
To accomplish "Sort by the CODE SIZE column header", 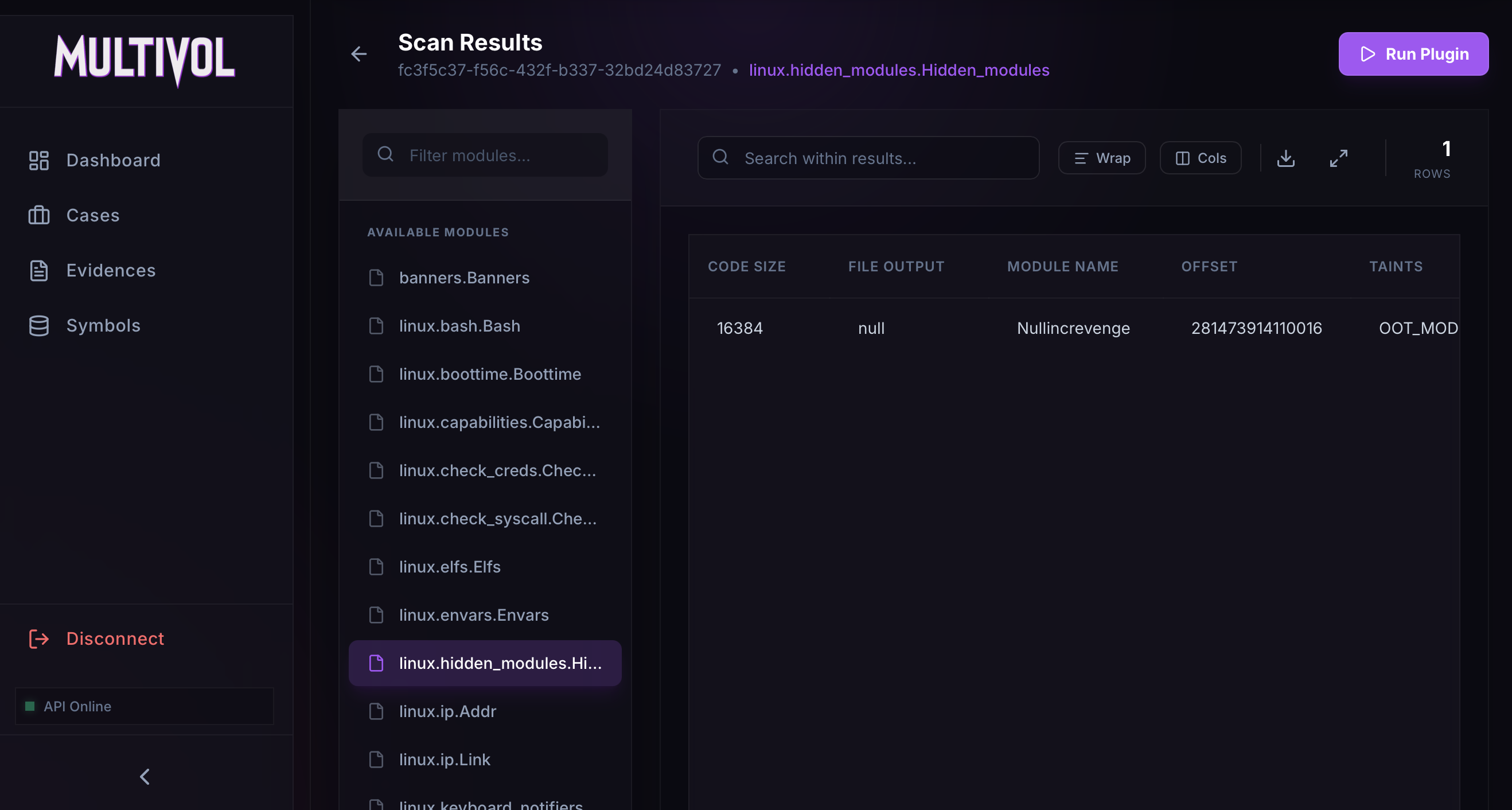I will click(746, 267).
